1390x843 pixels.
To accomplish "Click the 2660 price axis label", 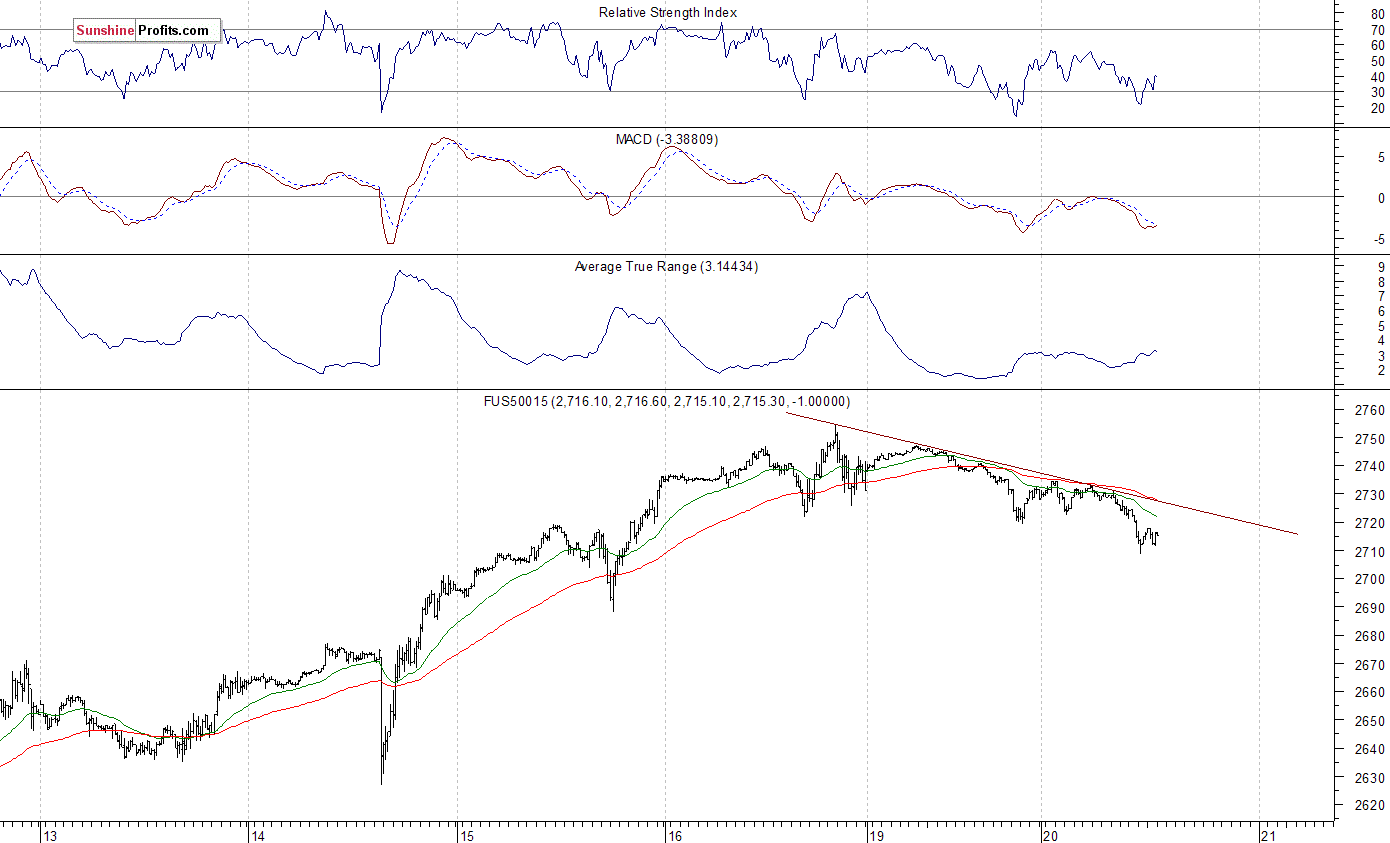I will (1370, 693).
